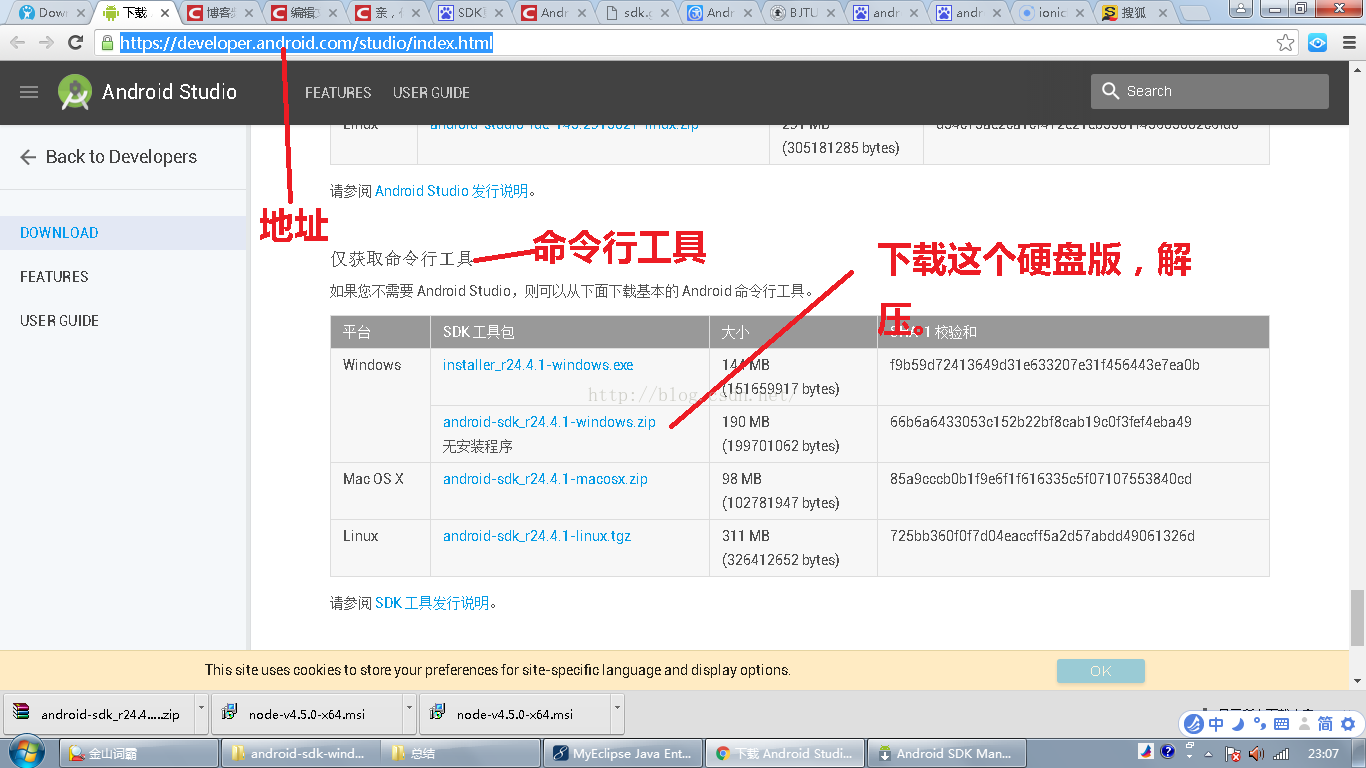This screenshot has height=768, width=1366.
Task: Open the Android Studio 发行说明 link
Action: pos(451,191)
